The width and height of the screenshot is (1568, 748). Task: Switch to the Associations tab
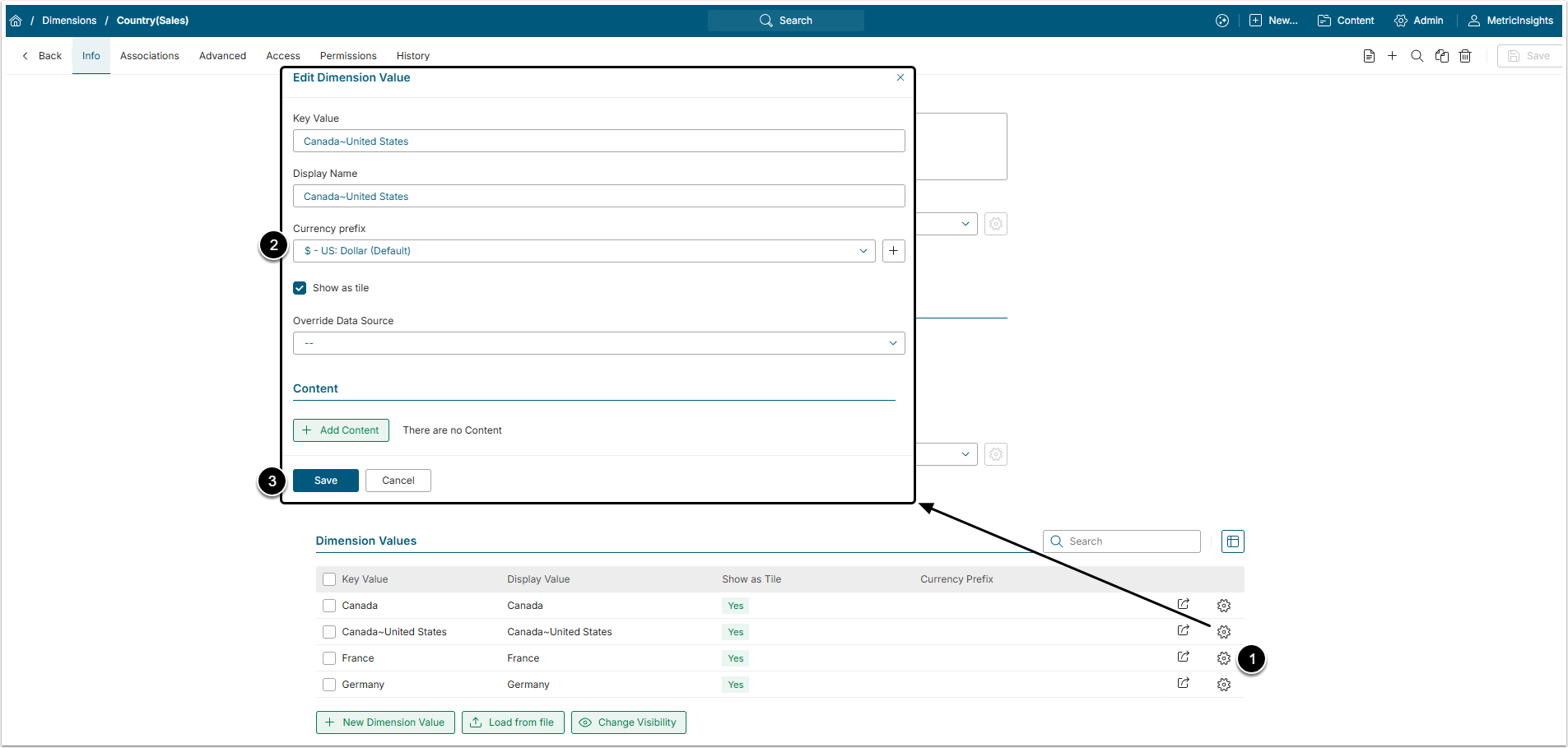click(149, 56)
